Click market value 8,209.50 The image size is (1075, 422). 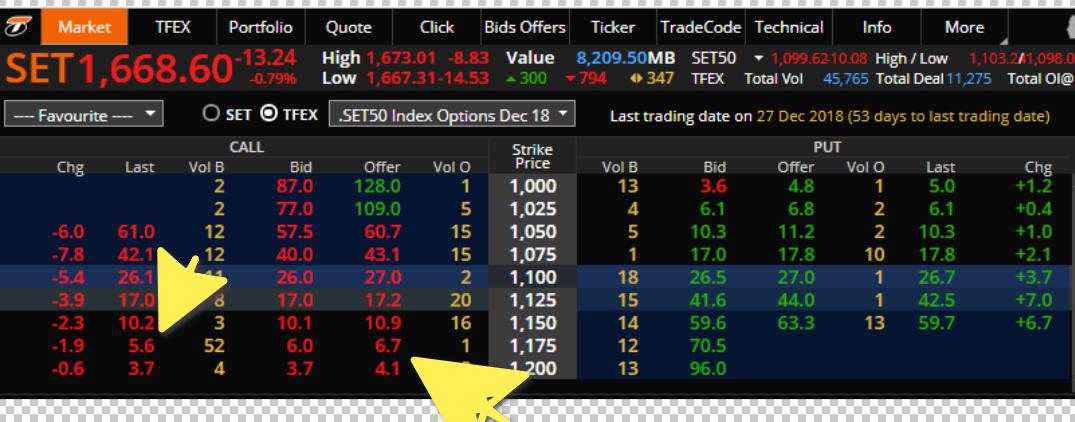click(612, 58)
